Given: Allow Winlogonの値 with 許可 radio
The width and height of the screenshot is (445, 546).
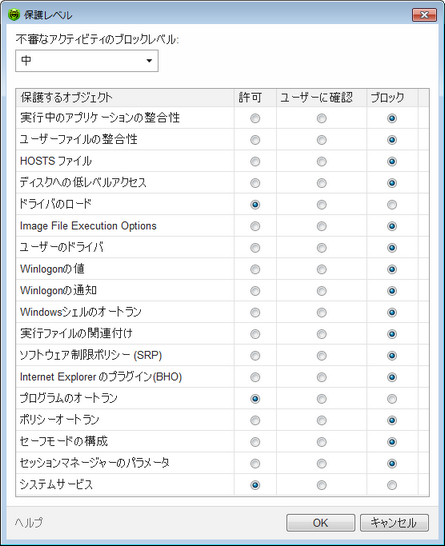Looking at the screenshot, I should pyautogui.click(x=255, y=270).
